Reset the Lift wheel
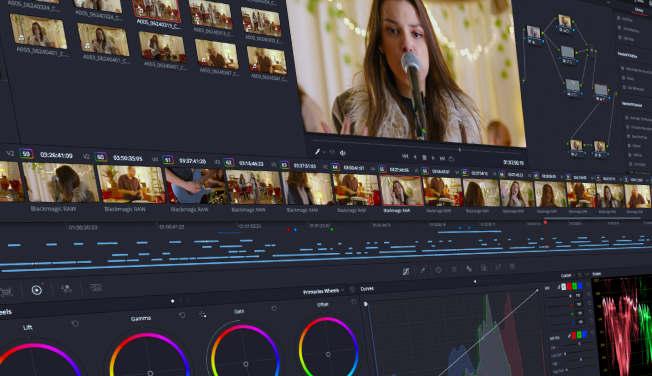Viewport: 652px width, 376px height. (x=75, y=323)
